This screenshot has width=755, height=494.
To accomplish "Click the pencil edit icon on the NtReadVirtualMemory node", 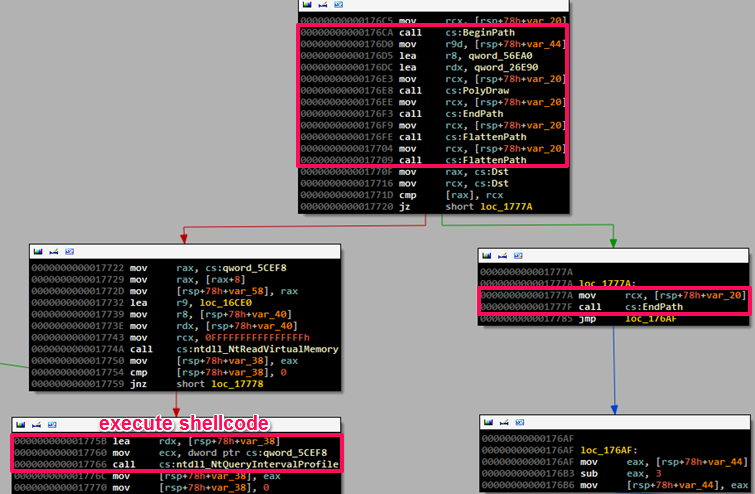I will [54, 251].
